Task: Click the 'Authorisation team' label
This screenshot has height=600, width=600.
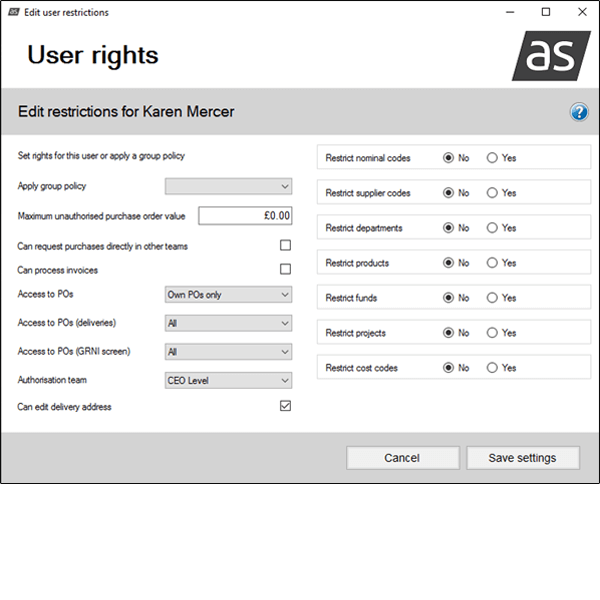Action: (x=52, y=380)
